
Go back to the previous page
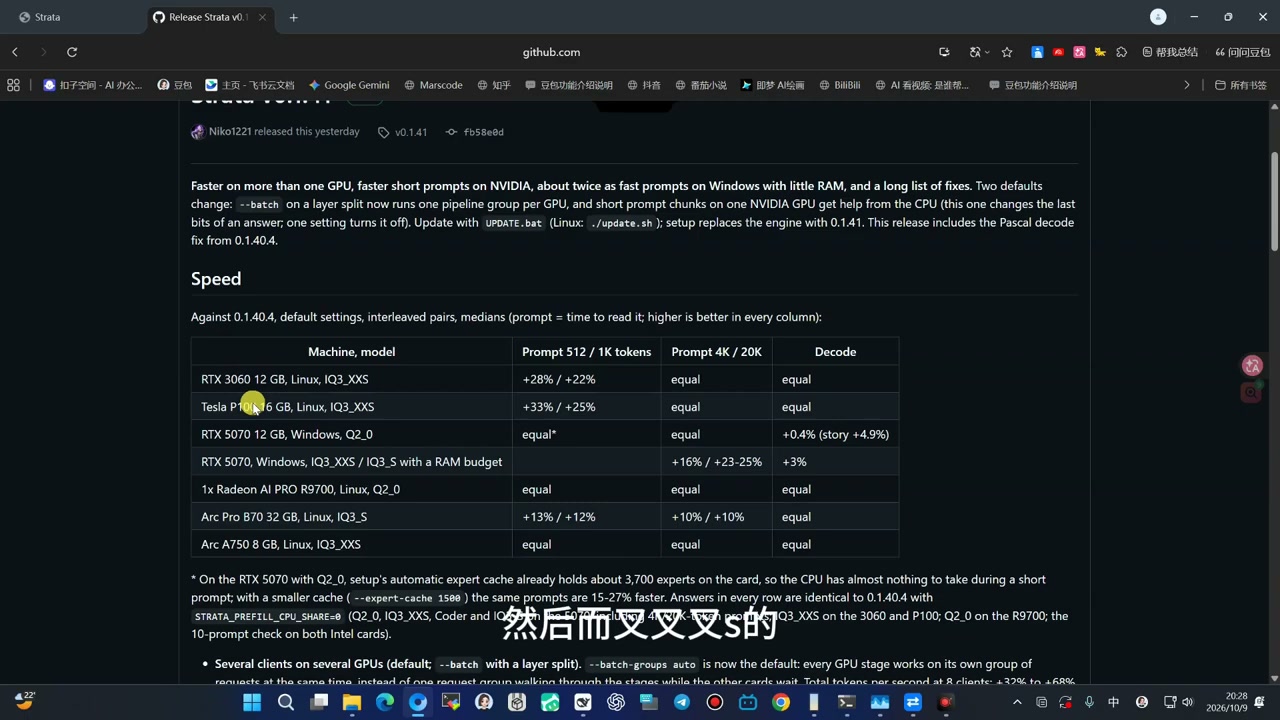tap(15, 52)
